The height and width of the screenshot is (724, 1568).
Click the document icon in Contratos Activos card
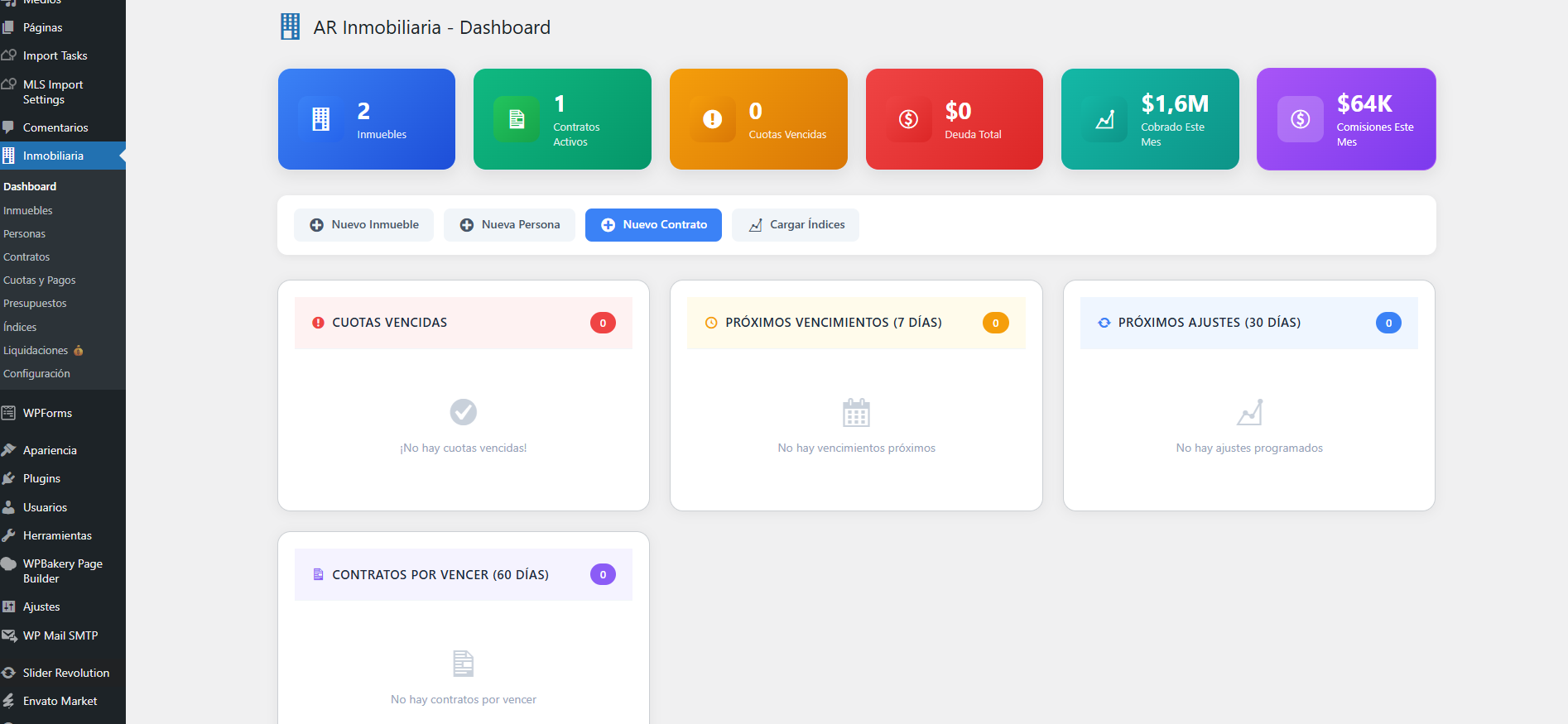pyautogui.click(x=517, y=119)
